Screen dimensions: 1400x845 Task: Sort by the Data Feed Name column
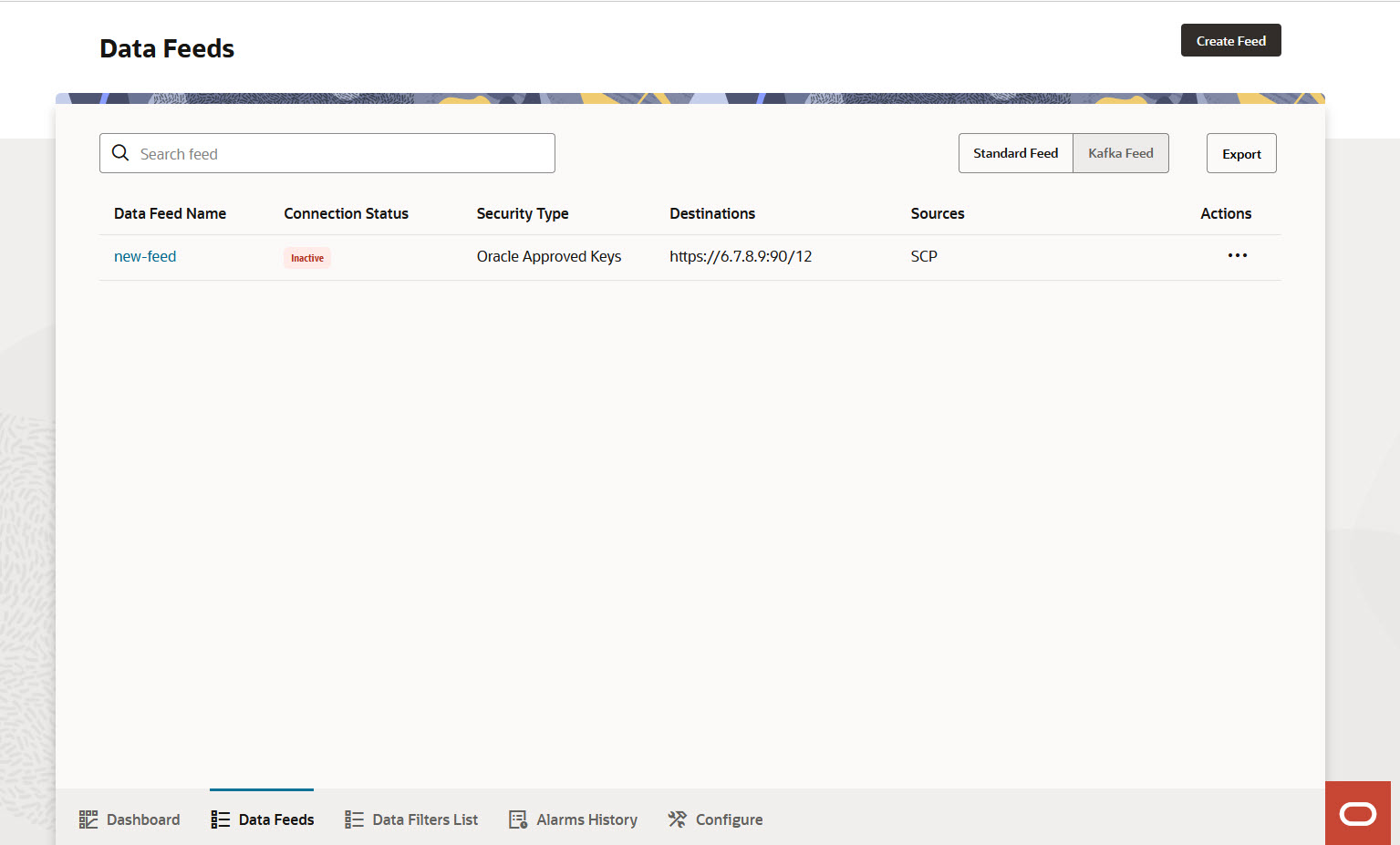170,213
